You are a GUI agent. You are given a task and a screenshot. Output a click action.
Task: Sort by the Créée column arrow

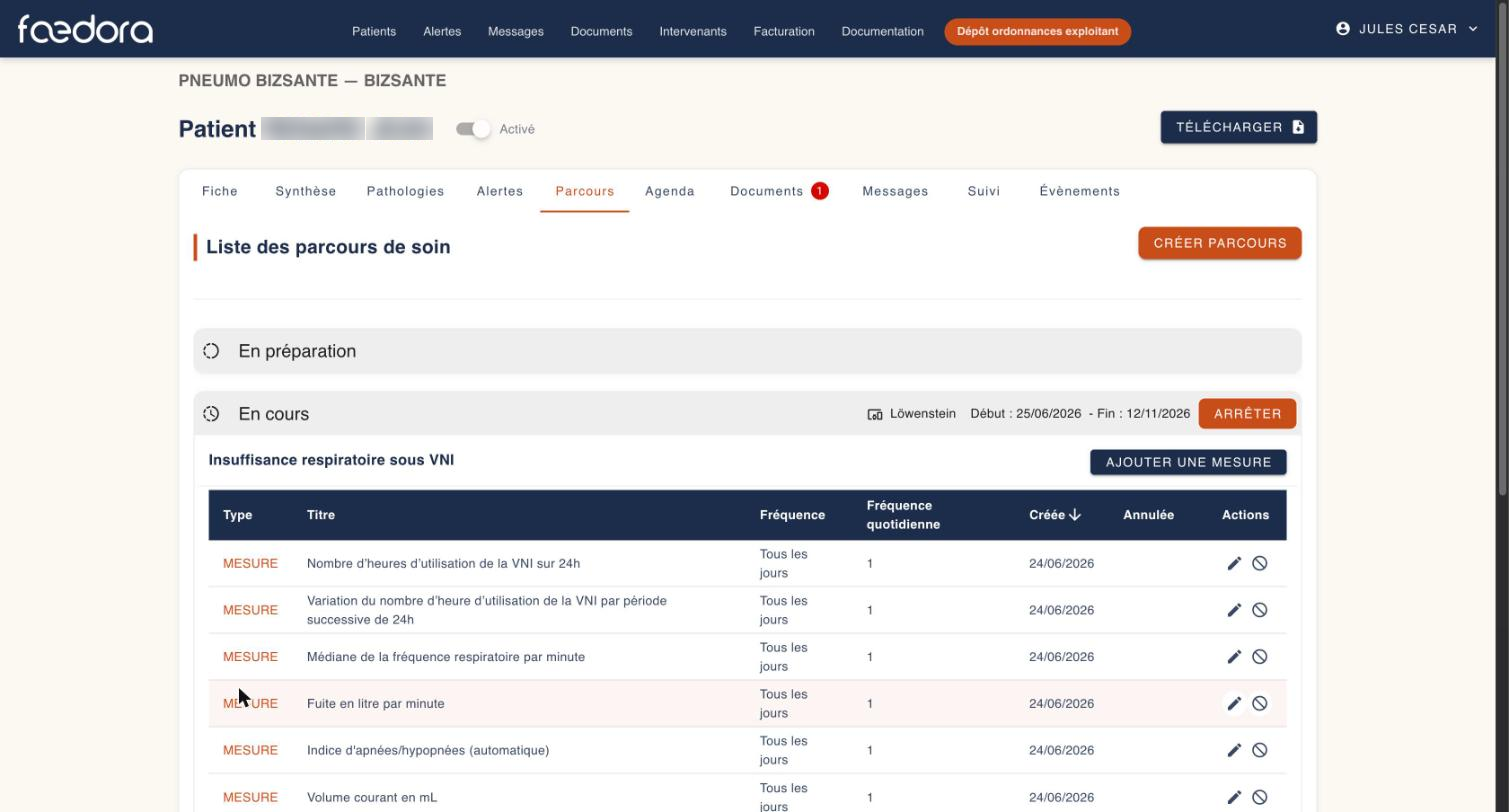[x=1075, y=515]
